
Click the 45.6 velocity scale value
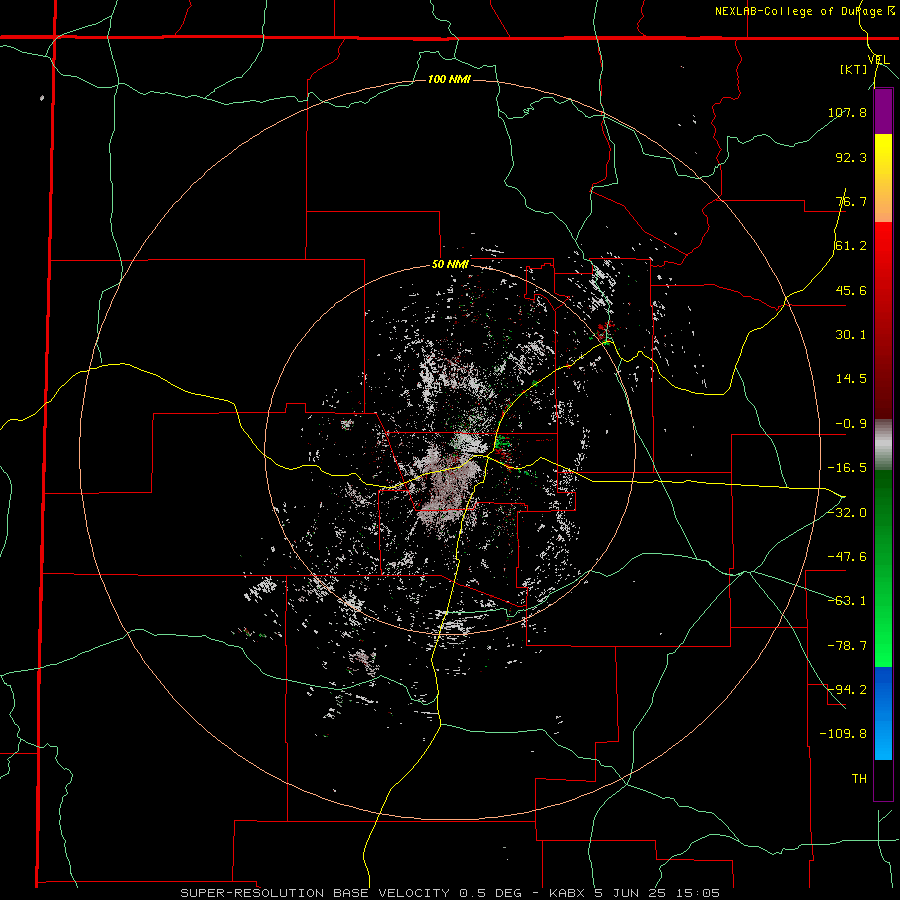tap(851, 290)
